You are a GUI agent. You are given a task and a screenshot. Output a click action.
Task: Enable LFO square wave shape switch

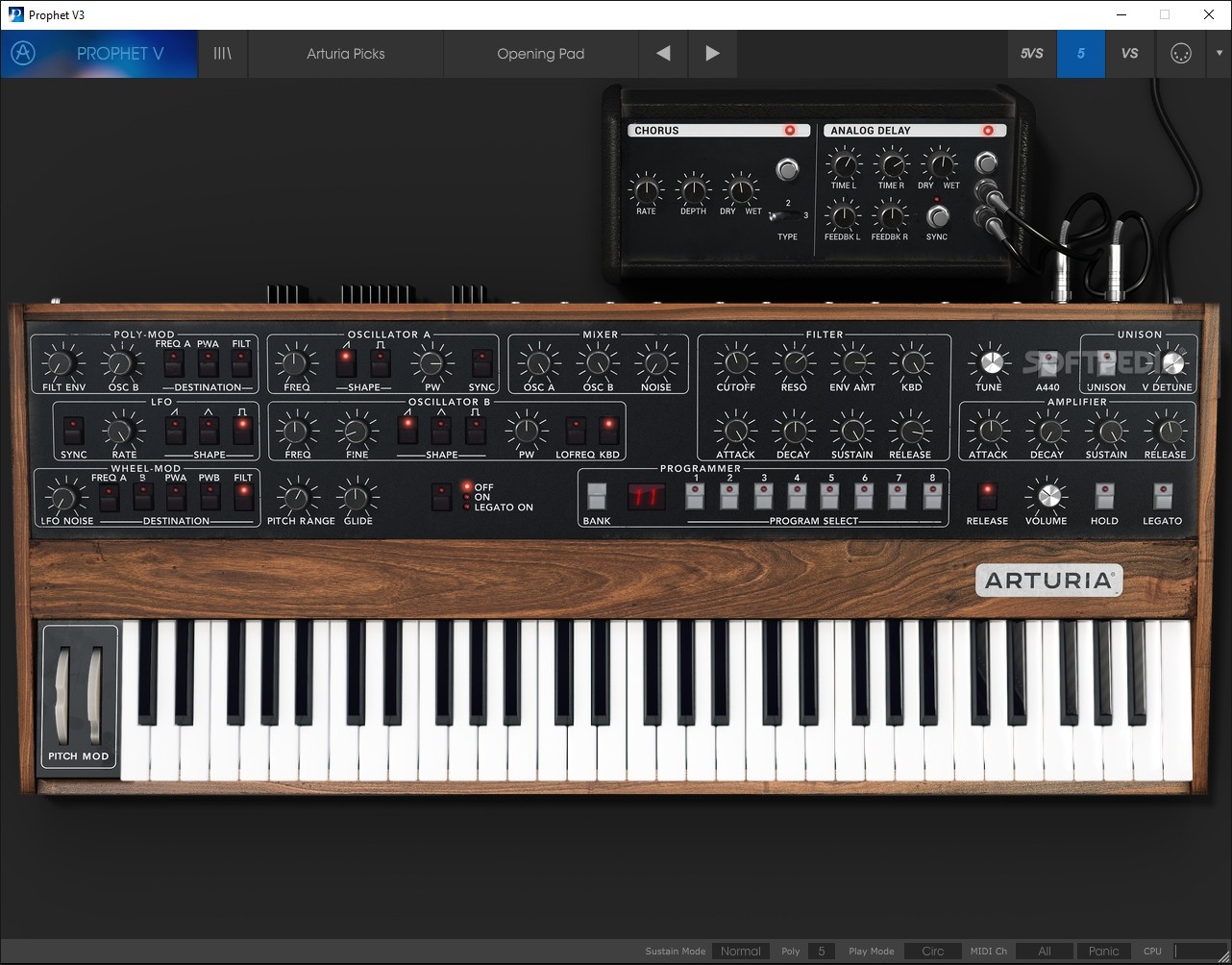(x=242, y=430)
